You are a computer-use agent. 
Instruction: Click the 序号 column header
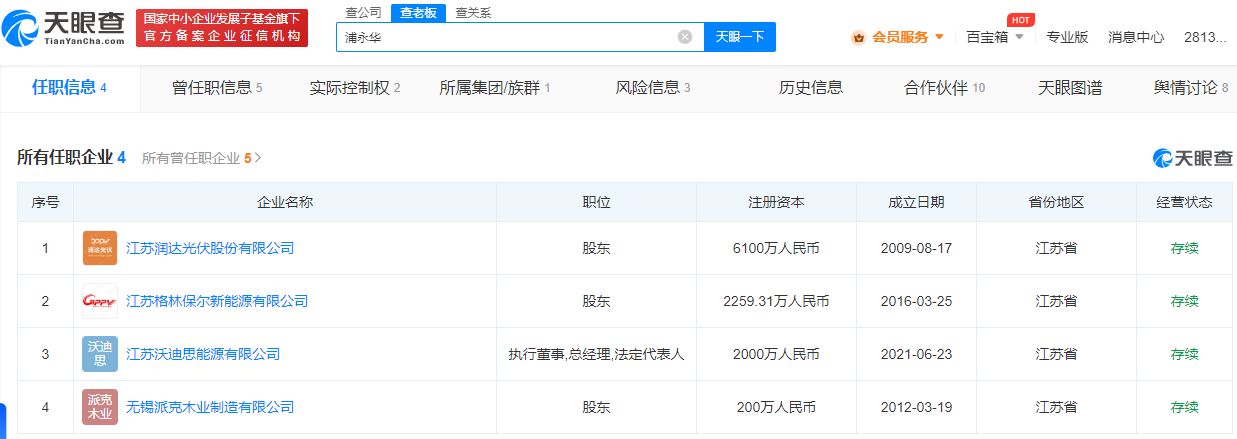pyautogui.click(x=45, y=202)
